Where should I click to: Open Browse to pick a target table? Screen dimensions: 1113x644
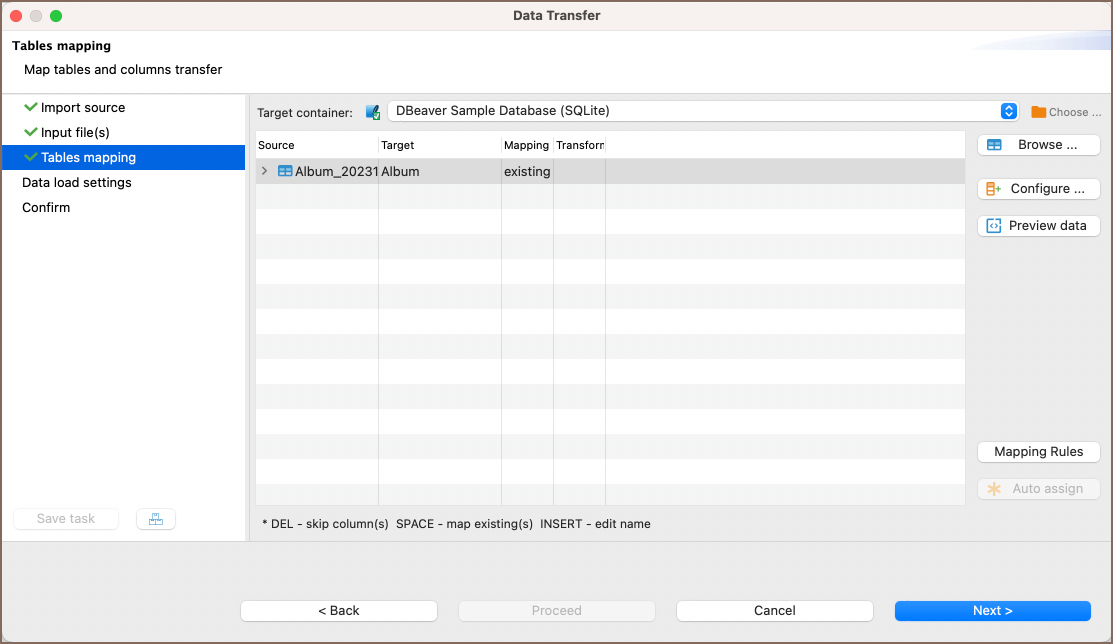pos(1038,145)
